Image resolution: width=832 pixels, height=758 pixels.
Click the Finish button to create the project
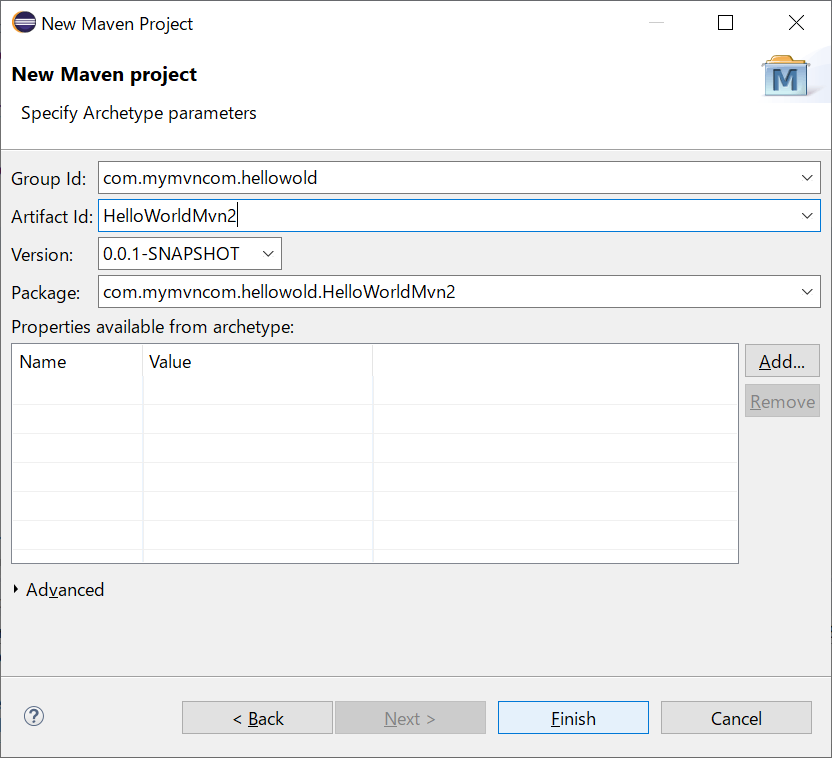pyautogui.click(x=572, y=717)
